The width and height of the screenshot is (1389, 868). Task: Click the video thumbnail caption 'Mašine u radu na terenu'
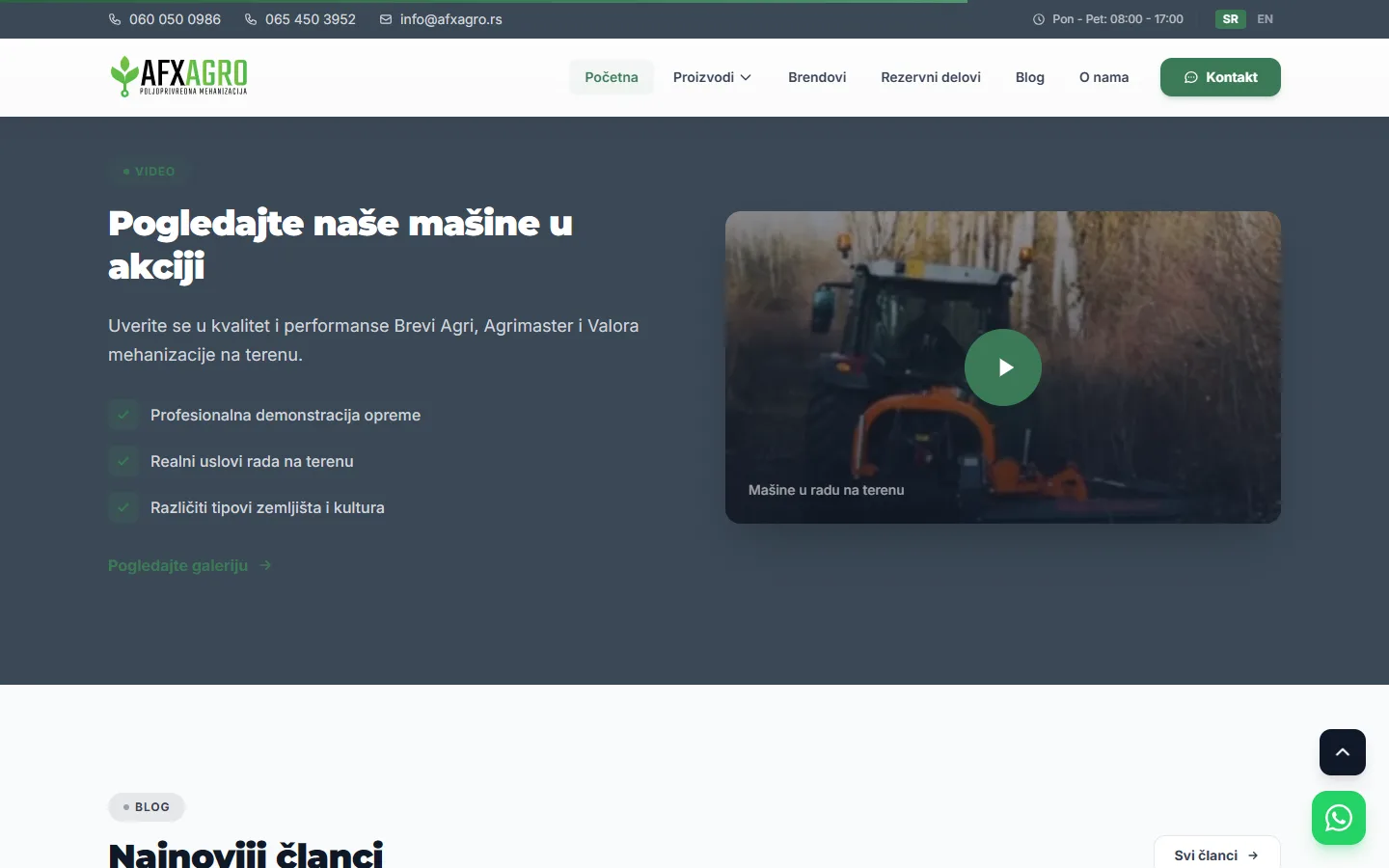click(827, 490)
